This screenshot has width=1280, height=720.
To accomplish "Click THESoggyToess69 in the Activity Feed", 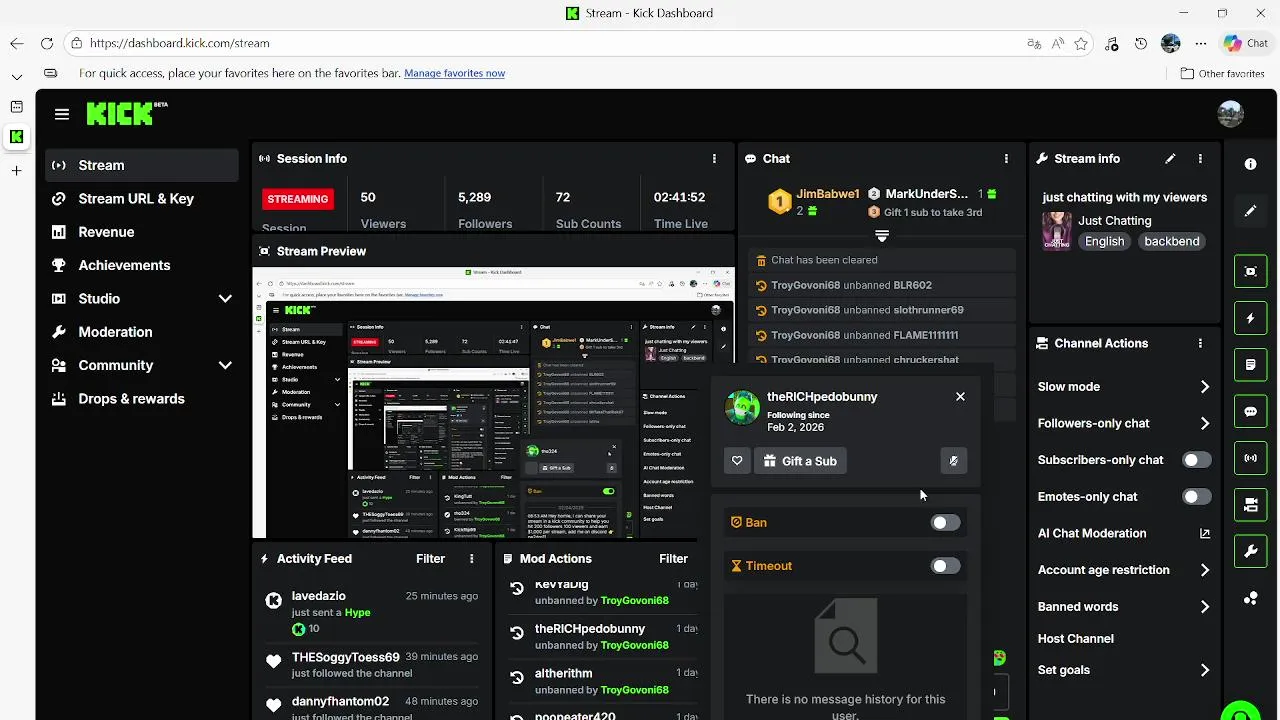I will click(346, 657).
